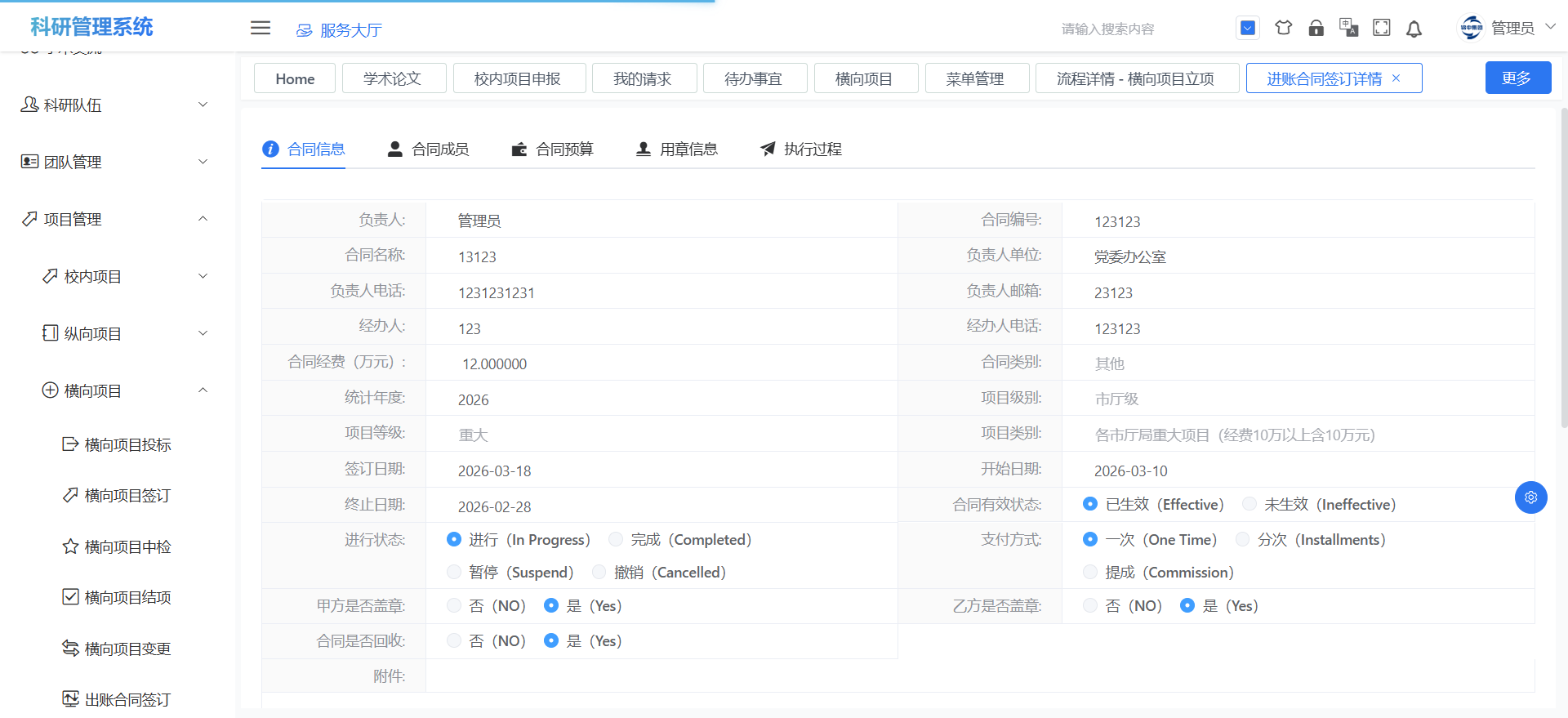Expand the 科研队伍 sidebar menu
The image size is (1568, 718).
[x=114, y=105]
